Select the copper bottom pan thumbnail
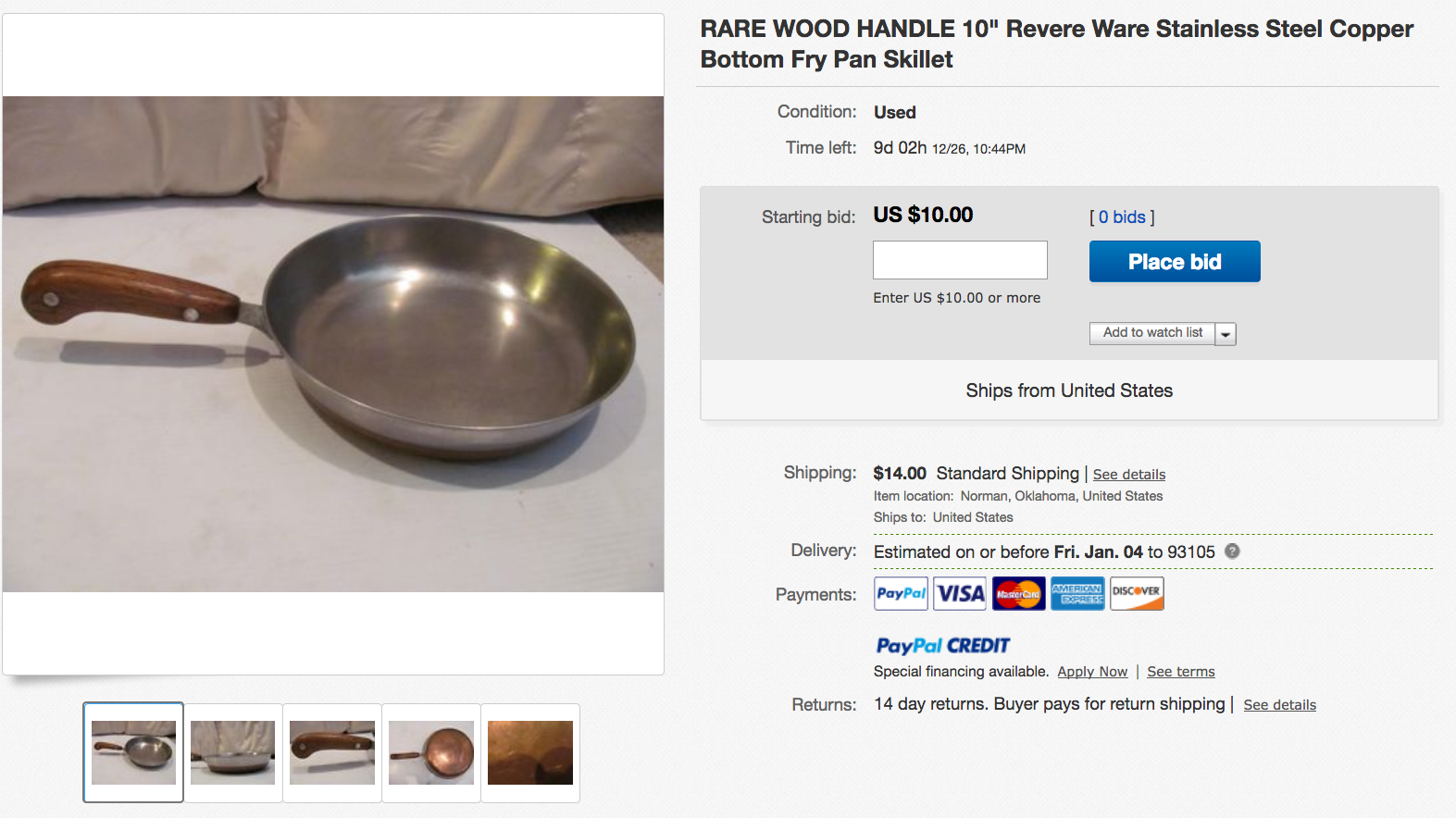 (x=430, y=752)
